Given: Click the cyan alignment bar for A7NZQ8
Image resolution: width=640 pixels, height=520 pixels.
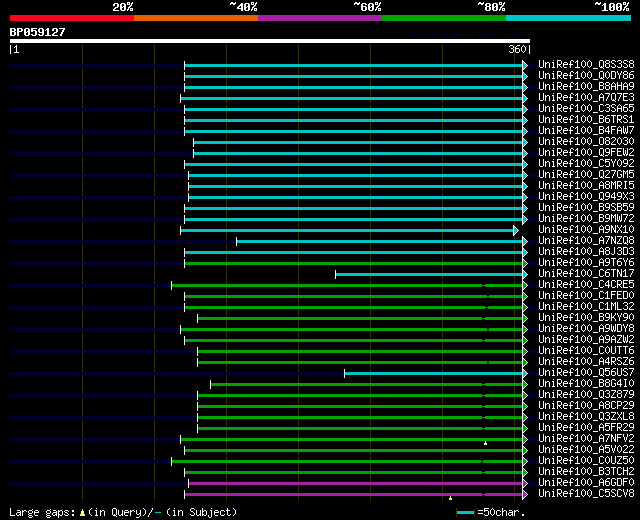Looking at the screenshot, I should [x=382, y=241].
